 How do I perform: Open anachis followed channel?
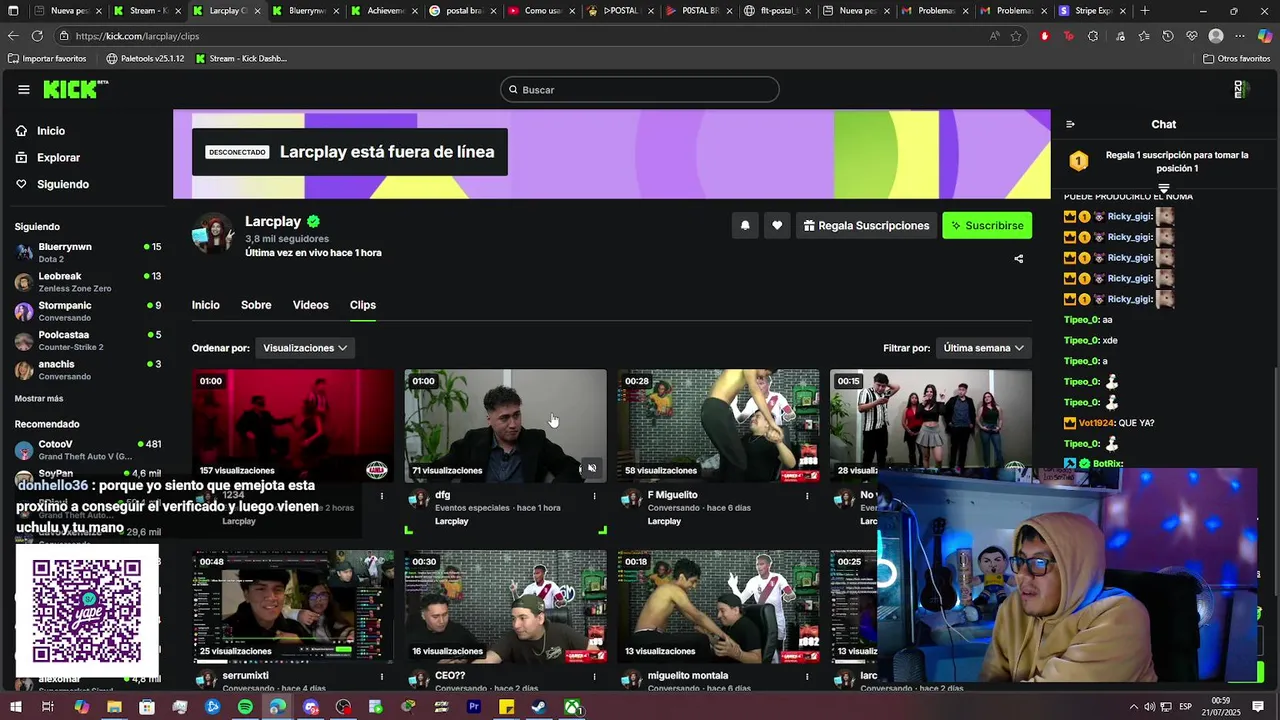pyautogui.click(x=88, y=370)
